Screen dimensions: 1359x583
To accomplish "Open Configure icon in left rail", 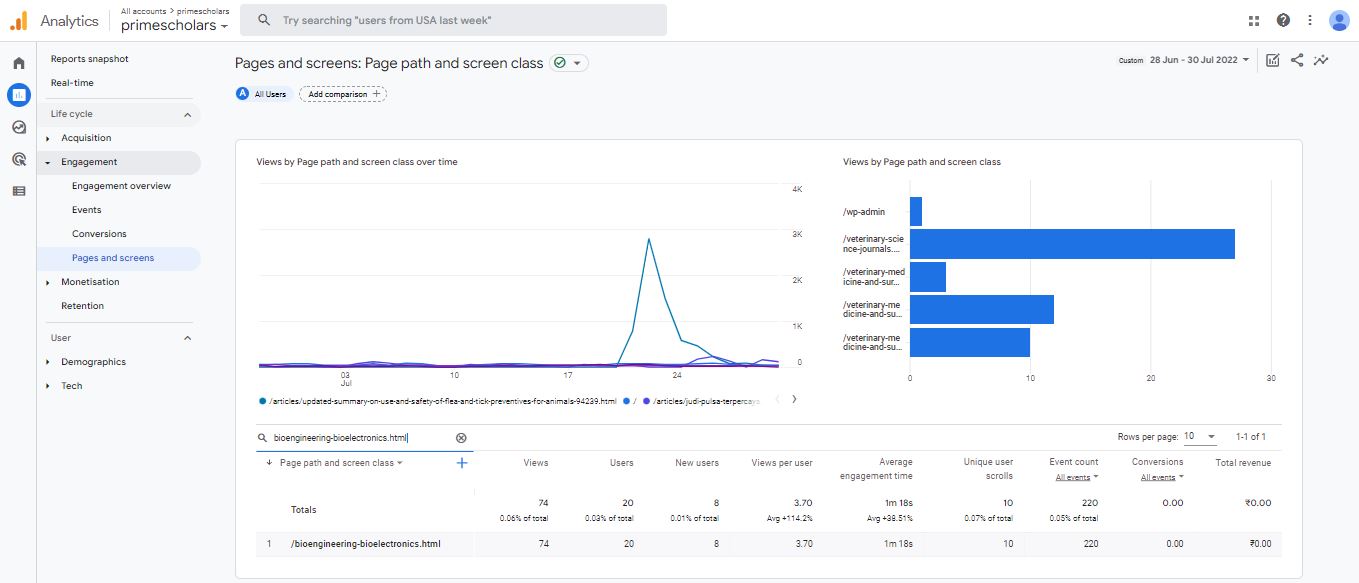I will pyautogui.click(x=19, y=191).
